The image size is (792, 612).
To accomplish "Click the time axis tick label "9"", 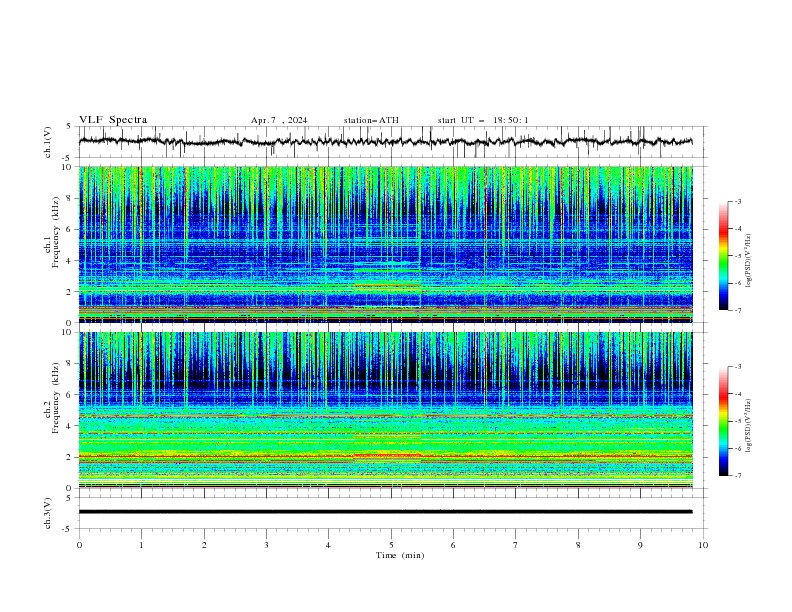I will (640, 545).
